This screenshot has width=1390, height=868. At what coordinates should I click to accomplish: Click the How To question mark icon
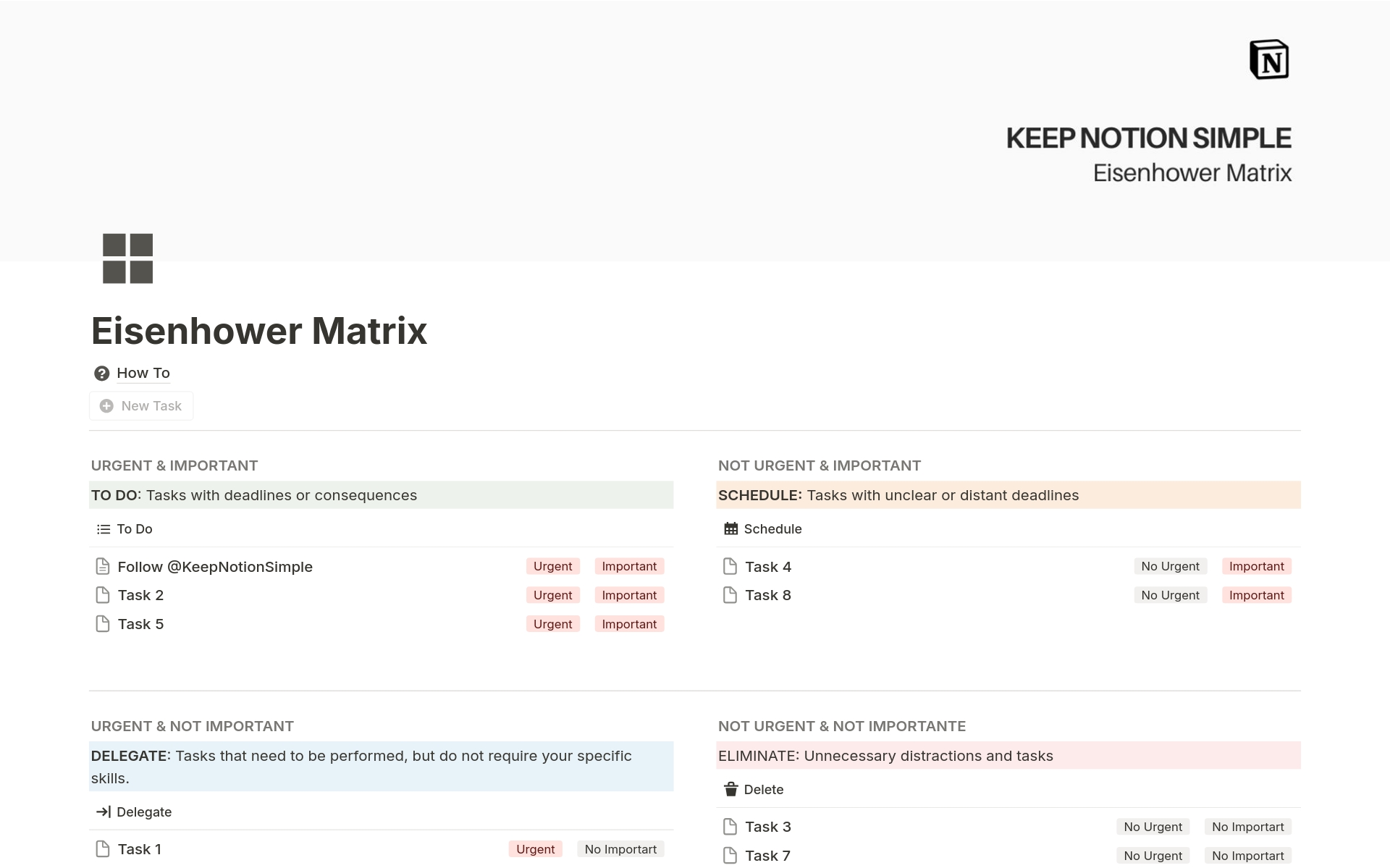click(101, 373)
